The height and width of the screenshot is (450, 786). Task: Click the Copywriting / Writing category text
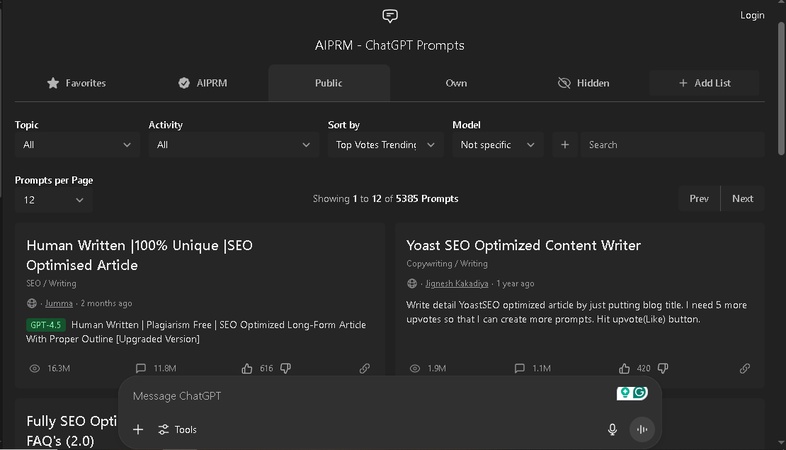pos(447,264)
